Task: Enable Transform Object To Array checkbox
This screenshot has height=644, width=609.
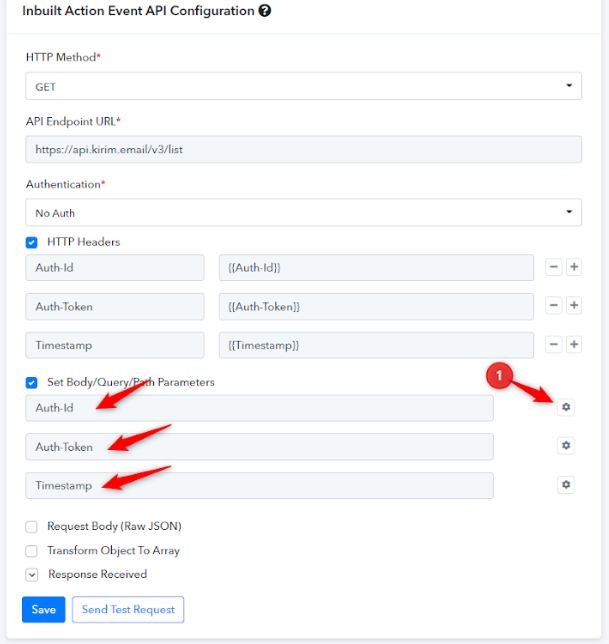Action: pos(32,551)
